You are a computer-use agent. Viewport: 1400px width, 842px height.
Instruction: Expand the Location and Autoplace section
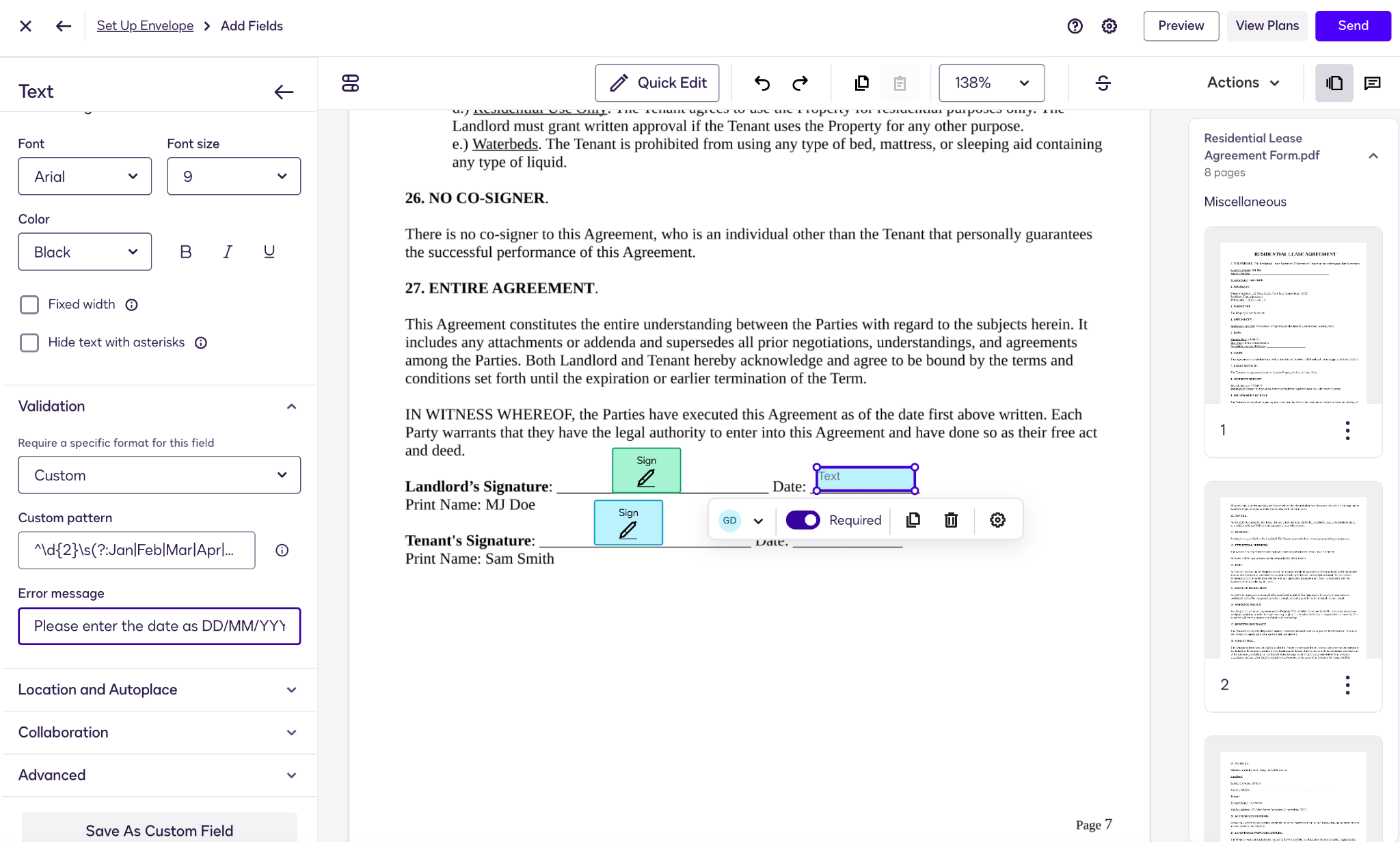[159, 690]
